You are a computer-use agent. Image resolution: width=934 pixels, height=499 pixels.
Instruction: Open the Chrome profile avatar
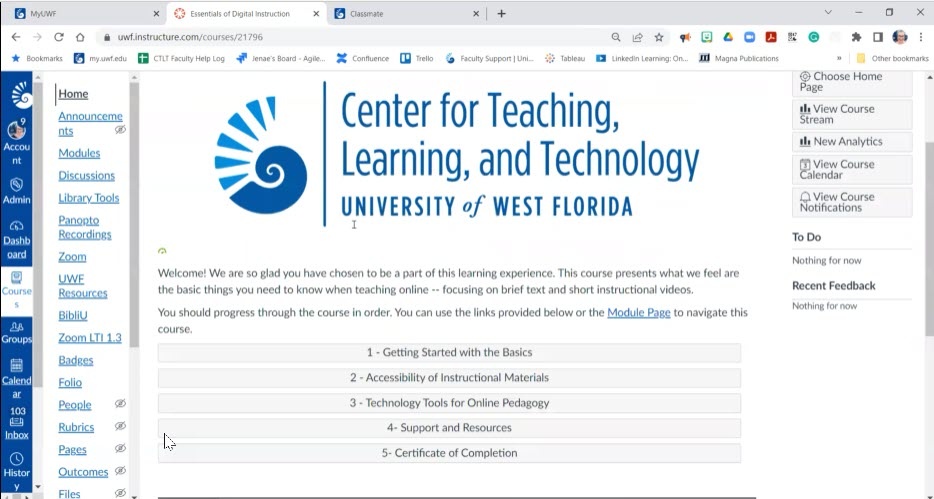point(899,37)
